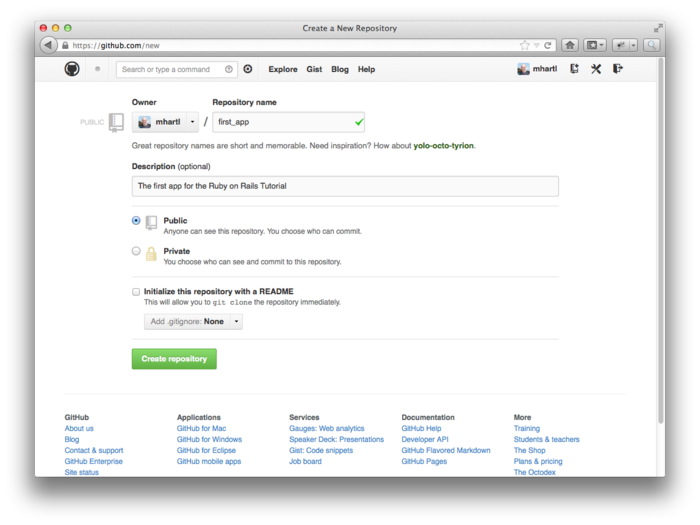Reload the page with refresh icon

coord(547,45)
